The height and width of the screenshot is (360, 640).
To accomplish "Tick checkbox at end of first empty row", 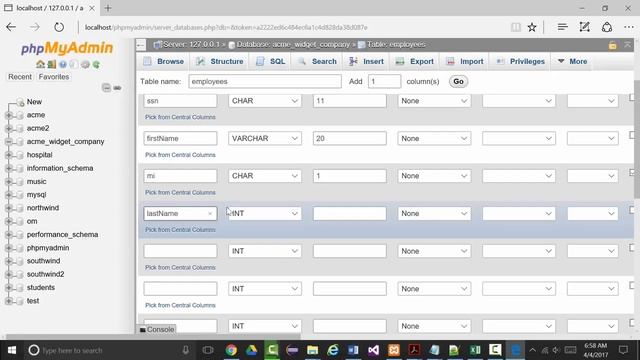I will pos(632,248).
